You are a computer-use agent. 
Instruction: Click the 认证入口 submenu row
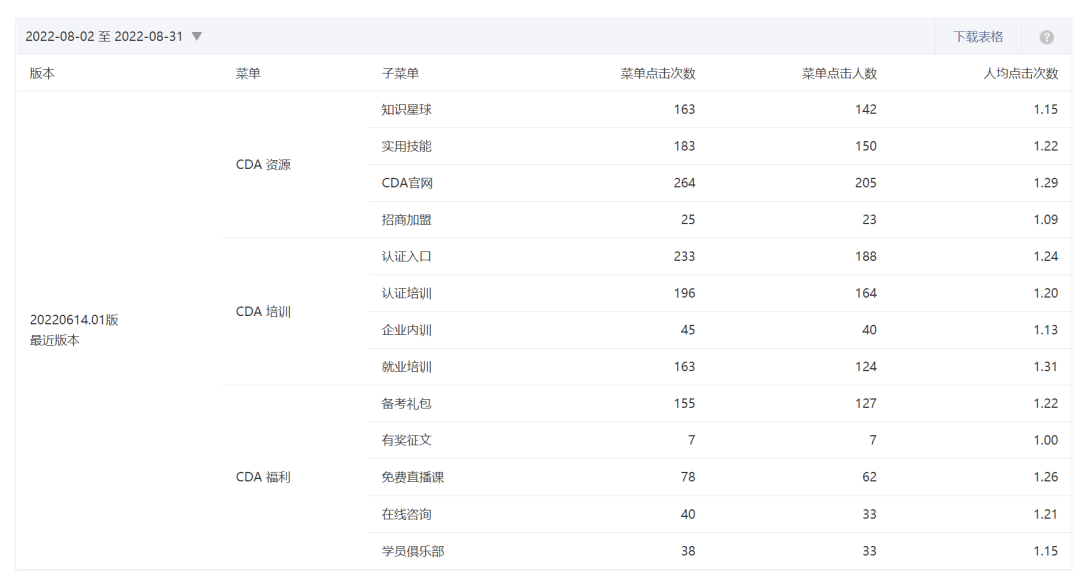pyautogui.click(x=720, y=257)
